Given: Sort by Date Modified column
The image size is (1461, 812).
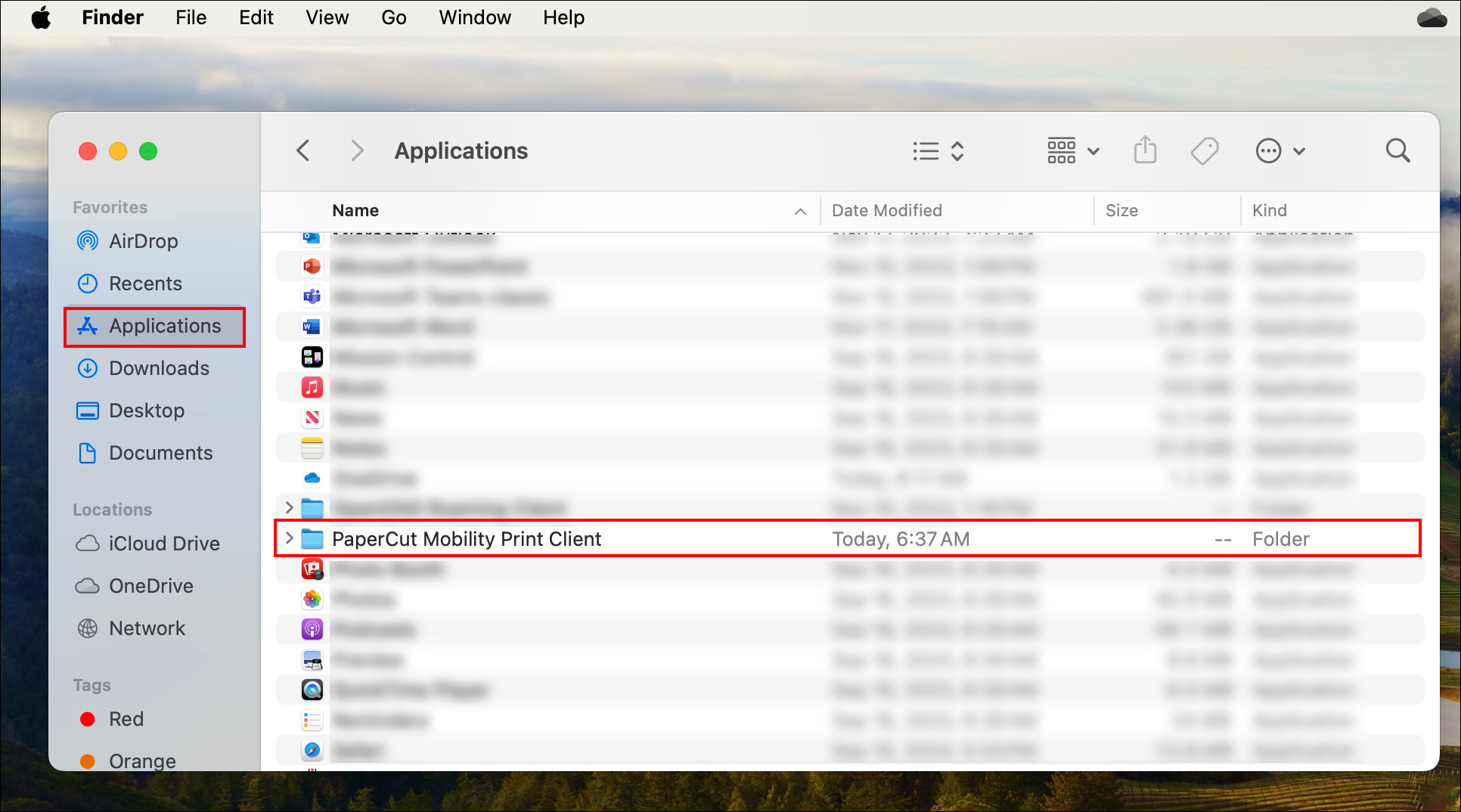Looking at the screenshot, I should (x=887, y=211).
